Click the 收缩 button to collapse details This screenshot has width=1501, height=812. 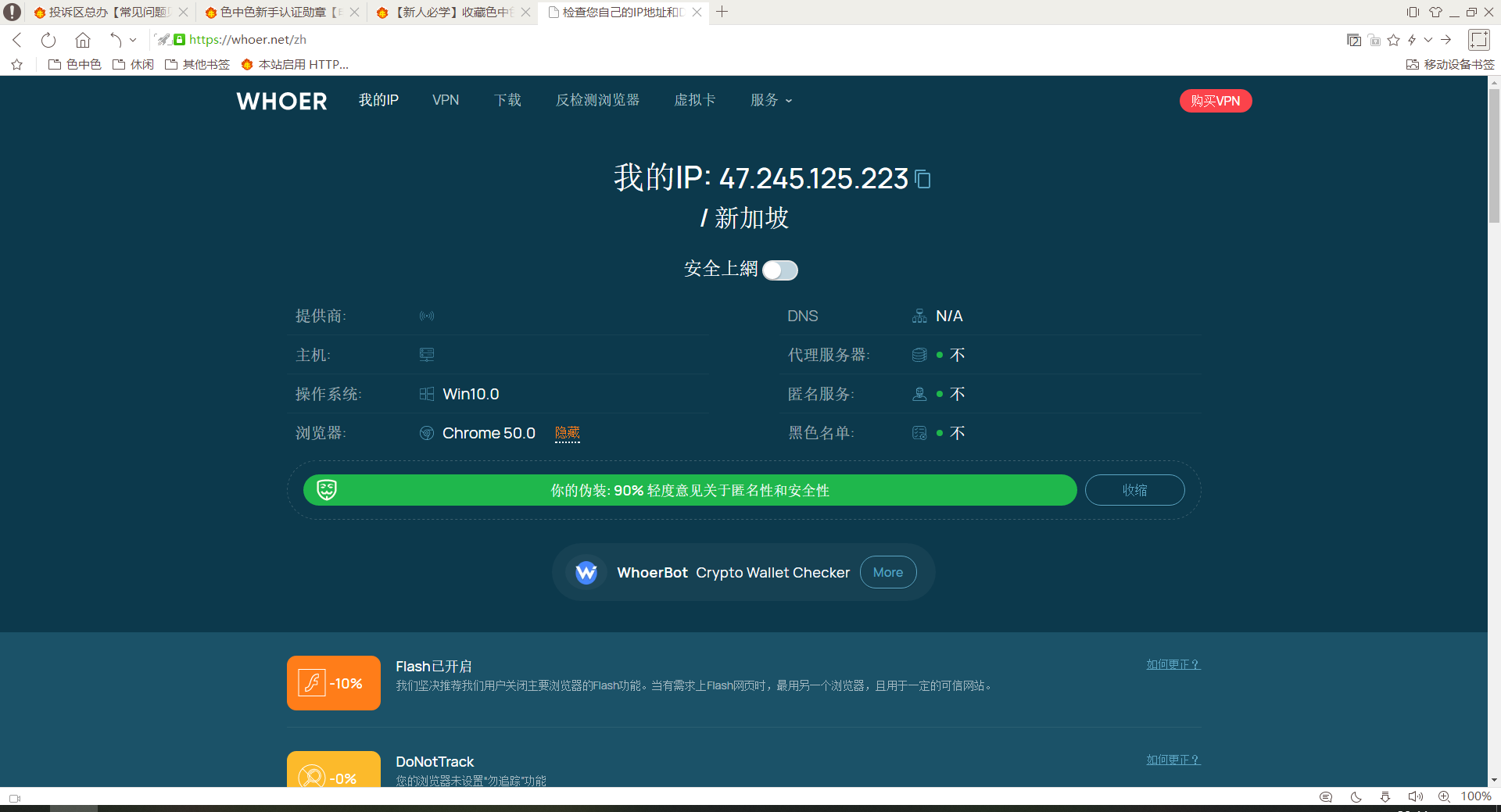[1134, 490]
